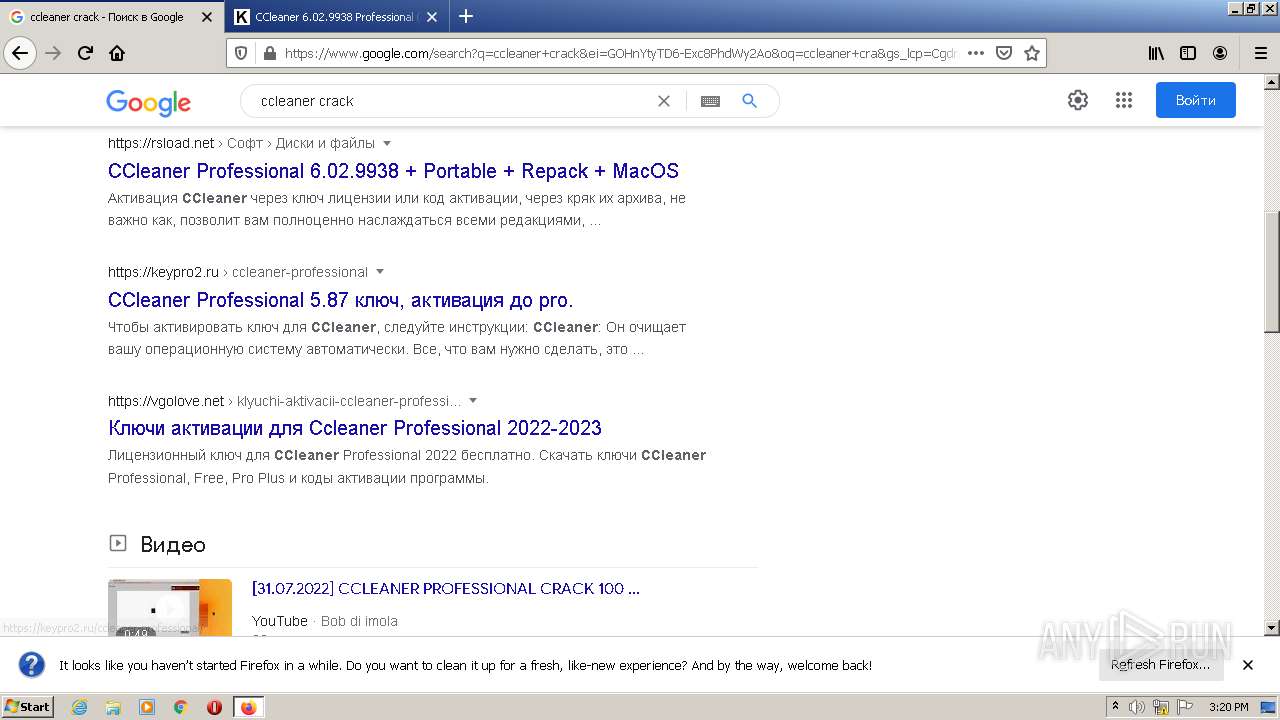Click the Refresh Firefox… button
Image resolution: width=1280 pixels, height=720 pixels.
1160,665
